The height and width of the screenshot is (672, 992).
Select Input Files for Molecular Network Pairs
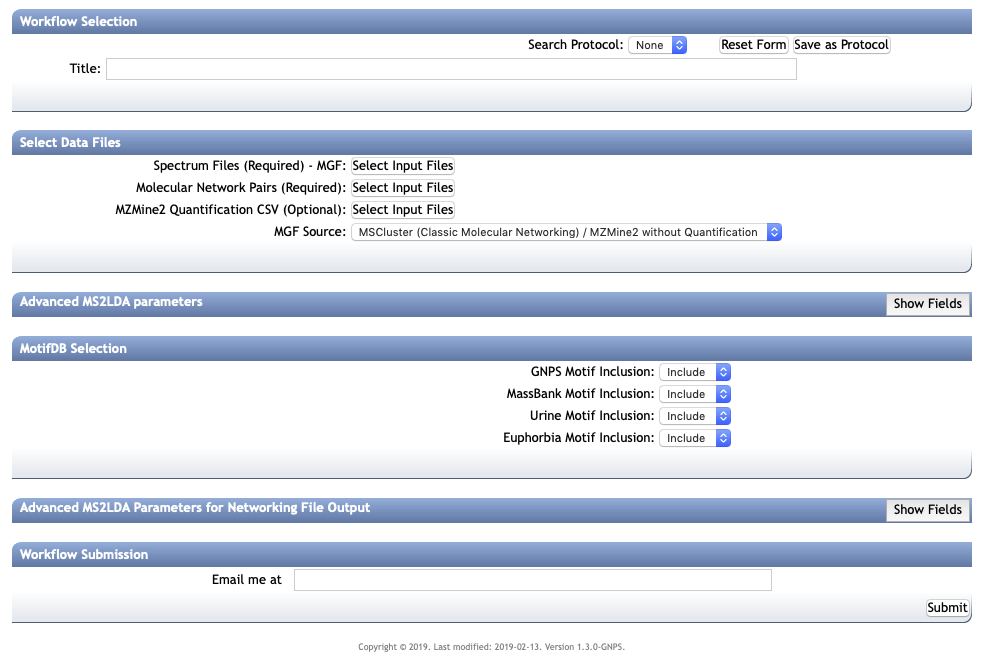[x=403, y=188]
